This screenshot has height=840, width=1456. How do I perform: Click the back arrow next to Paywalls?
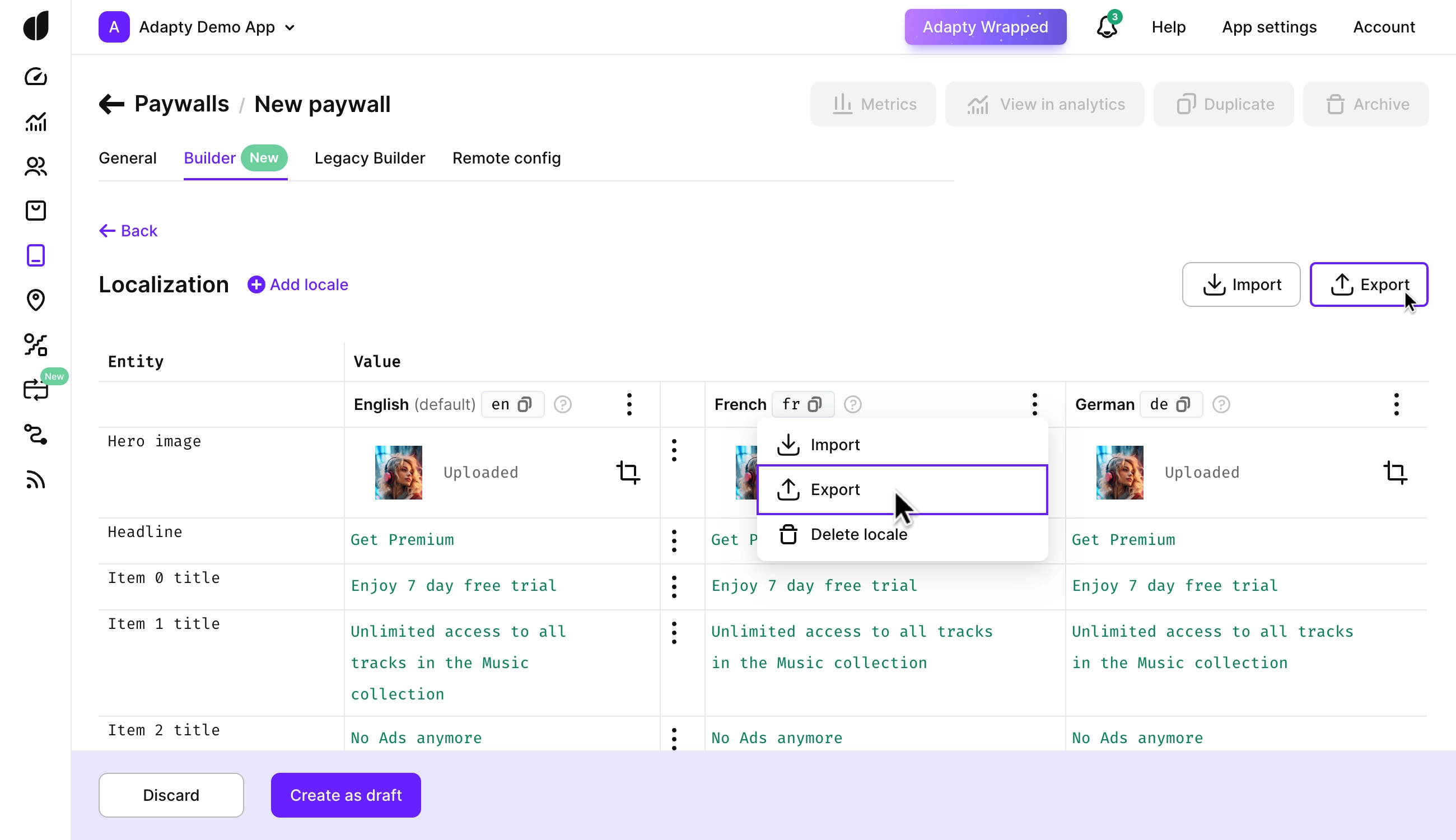point(111,104)
